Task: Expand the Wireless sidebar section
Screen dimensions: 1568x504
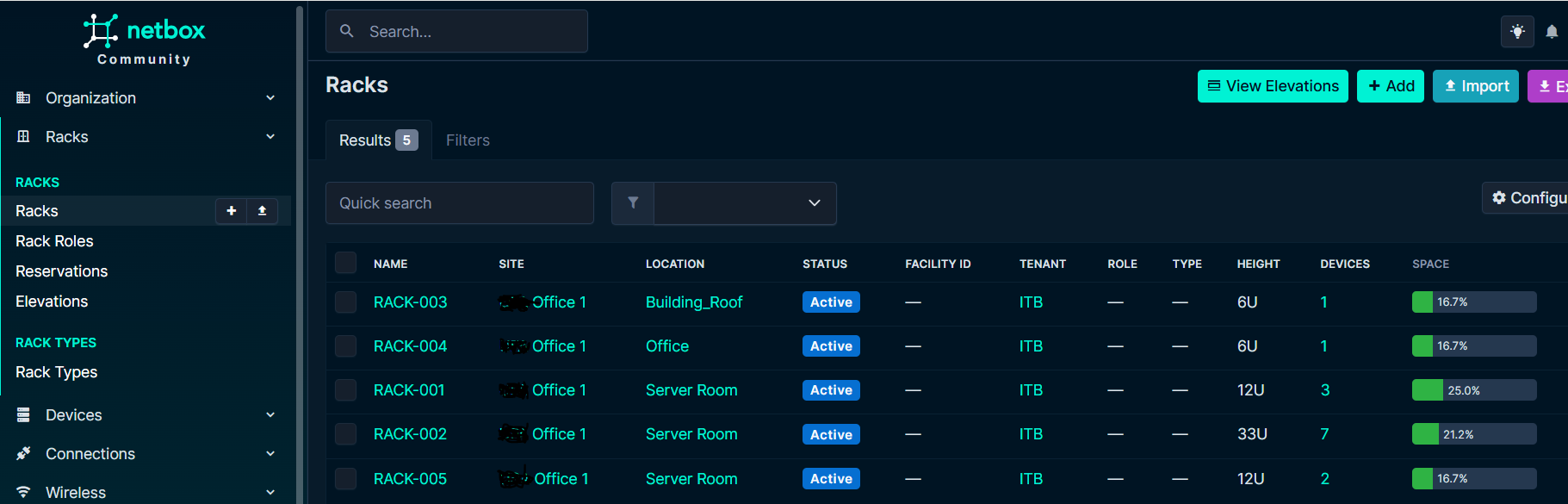Action: pos(146,492)
